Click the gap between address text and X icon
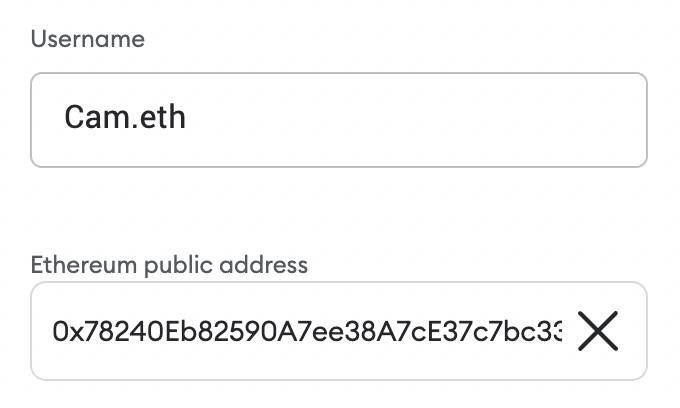Screen dimensions: 680x408 pyautogui.click(x=570, y=331)
